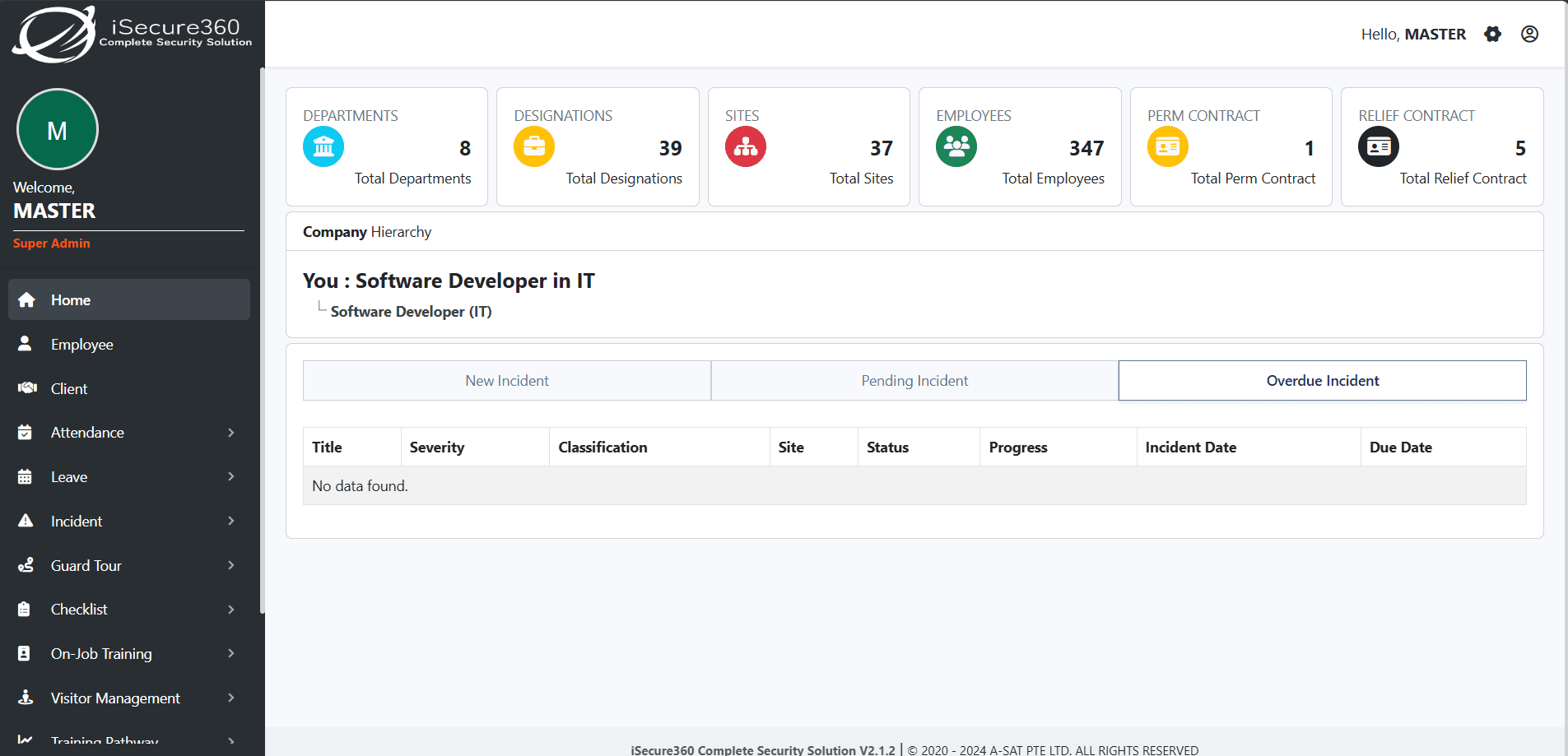Click the iSecure360 logo
This screenshot has width=1568, height=756.
[x=132, y=35]
